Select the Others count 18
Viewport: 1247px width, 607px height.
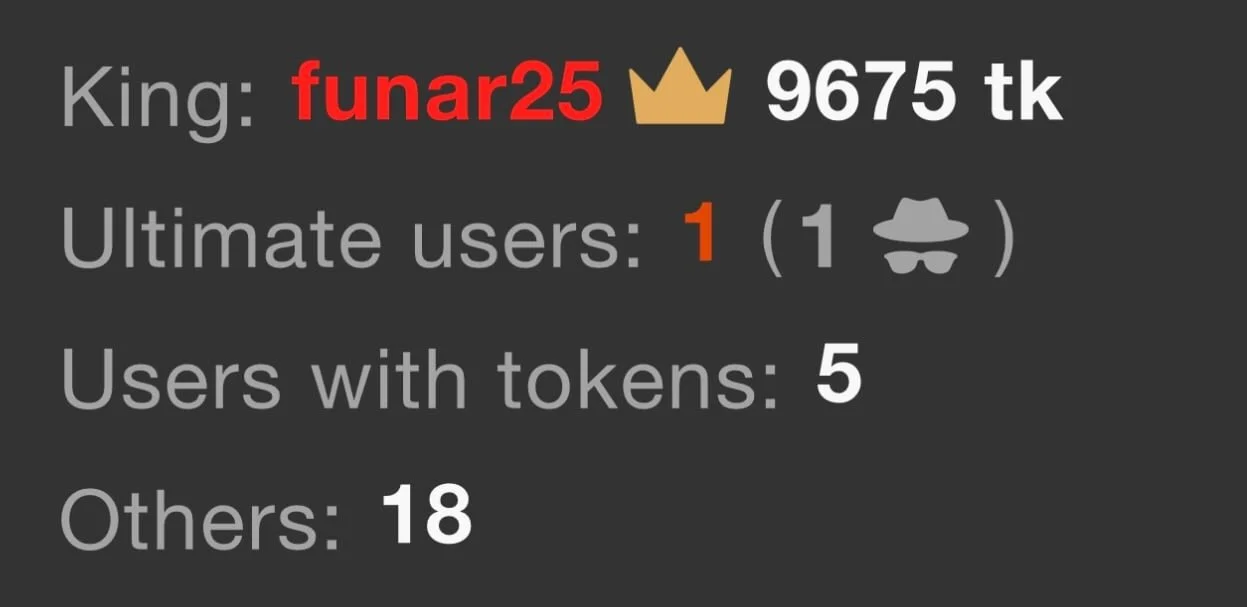[x=427, y=518]
